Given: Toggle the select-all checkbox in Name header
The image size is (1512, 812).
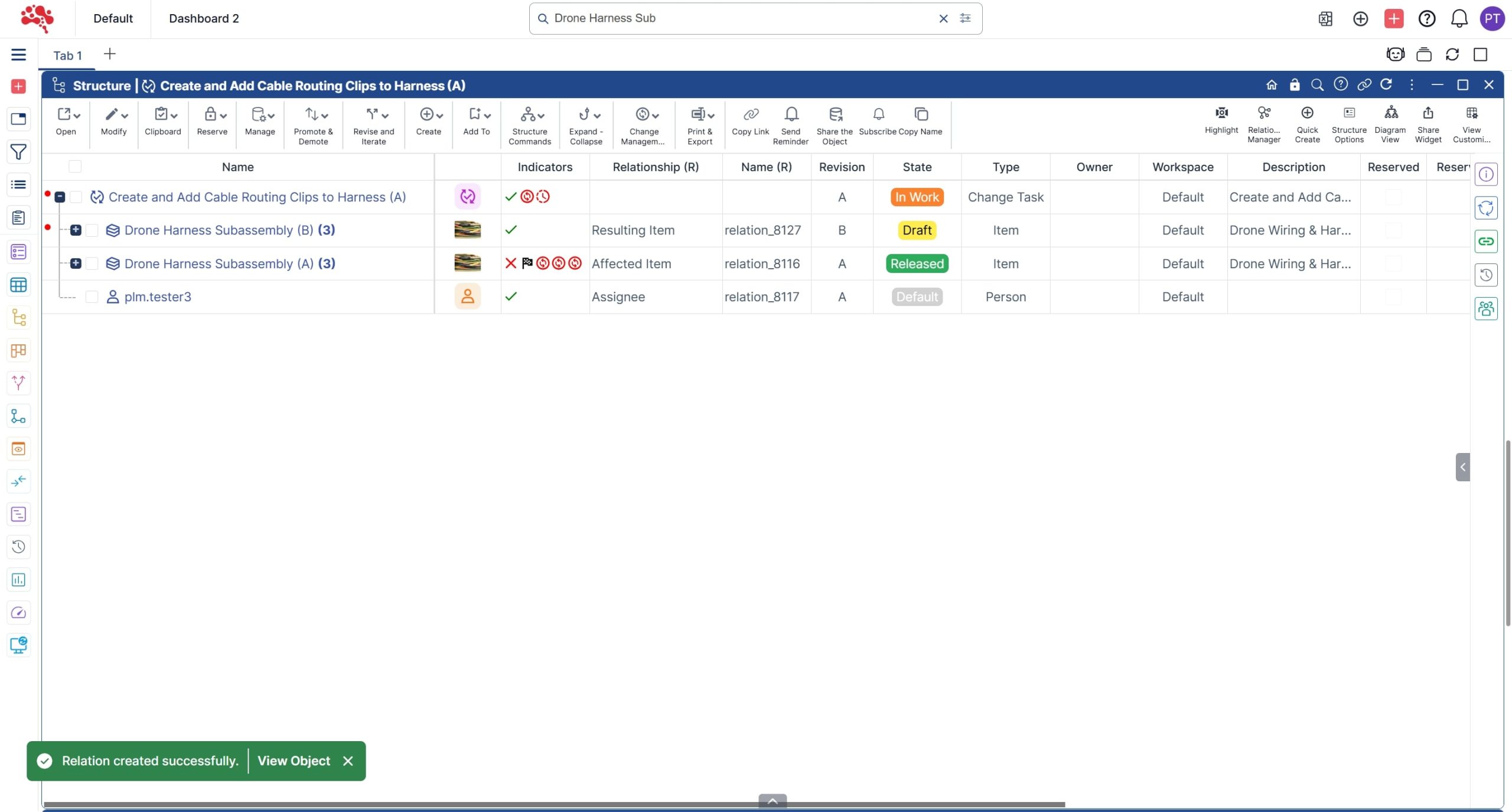Looking at the screenshot, I should click(x=75, y=167).
